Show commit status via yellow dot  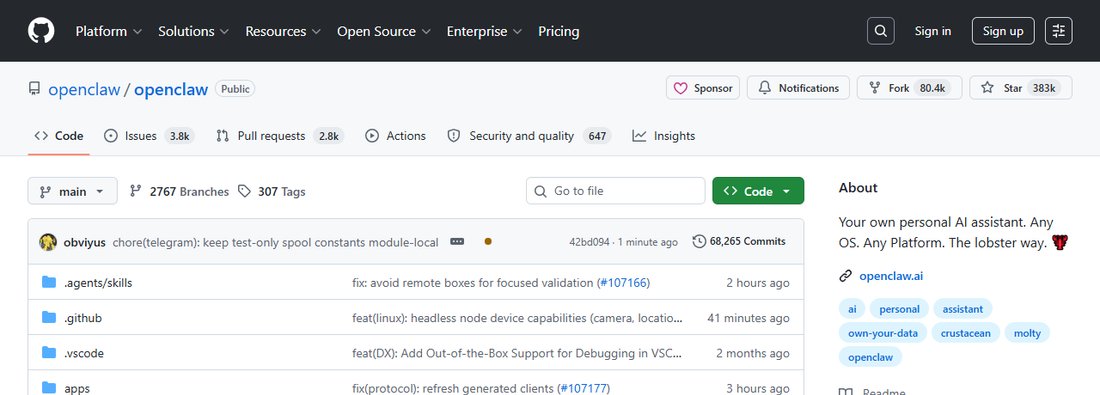point(488,241)
